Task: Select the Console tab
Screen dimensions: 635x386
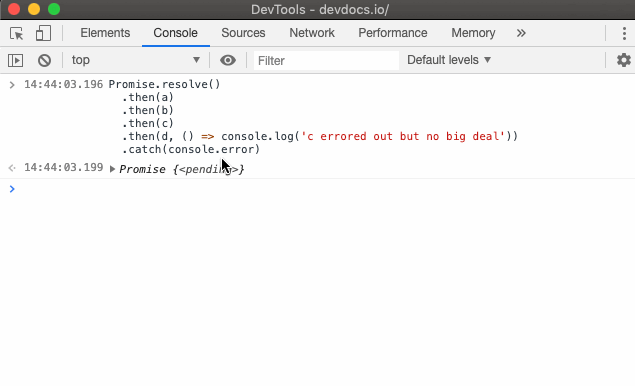Action: pyautogui.click(x=175, y=33)
